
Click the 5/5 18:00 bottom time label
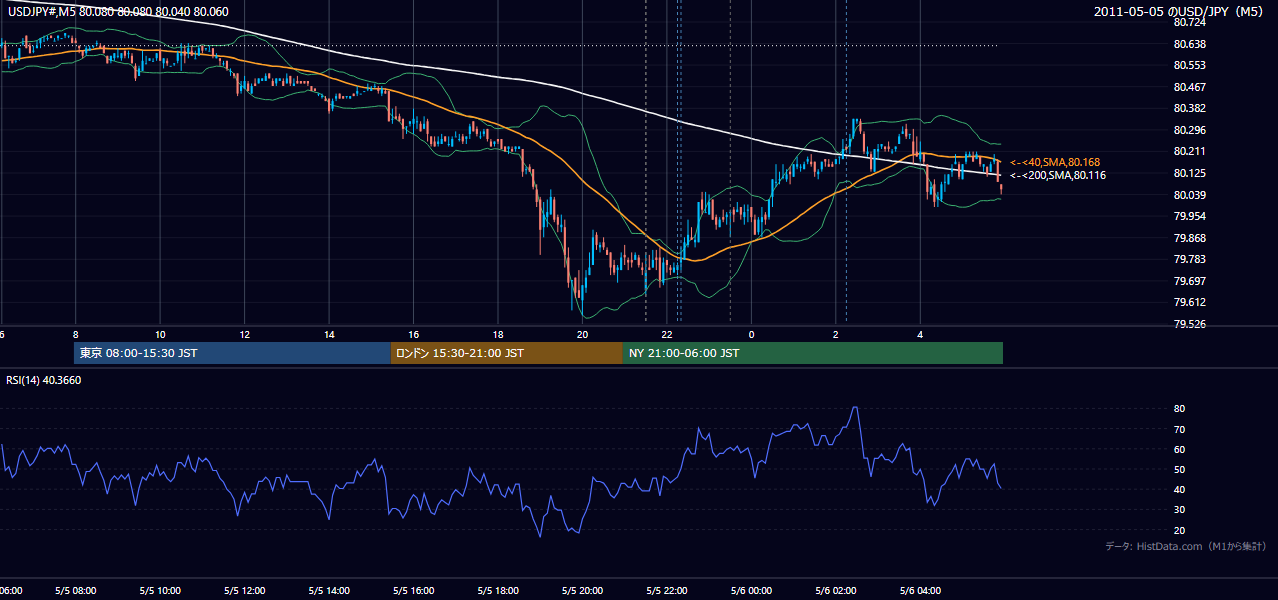(x=498, y=590)
